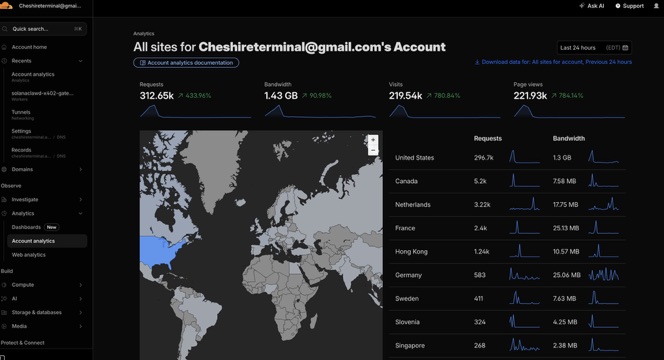Image resolution: width=664 pixels, height=360 pixels.
Task: Click the United States row label
Action: [x=415, y=158]
